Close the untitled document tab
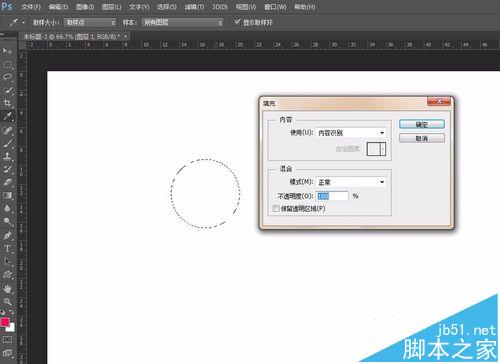Image resolution: width=500 pixels, height=364 pixels. coord(126,36)
